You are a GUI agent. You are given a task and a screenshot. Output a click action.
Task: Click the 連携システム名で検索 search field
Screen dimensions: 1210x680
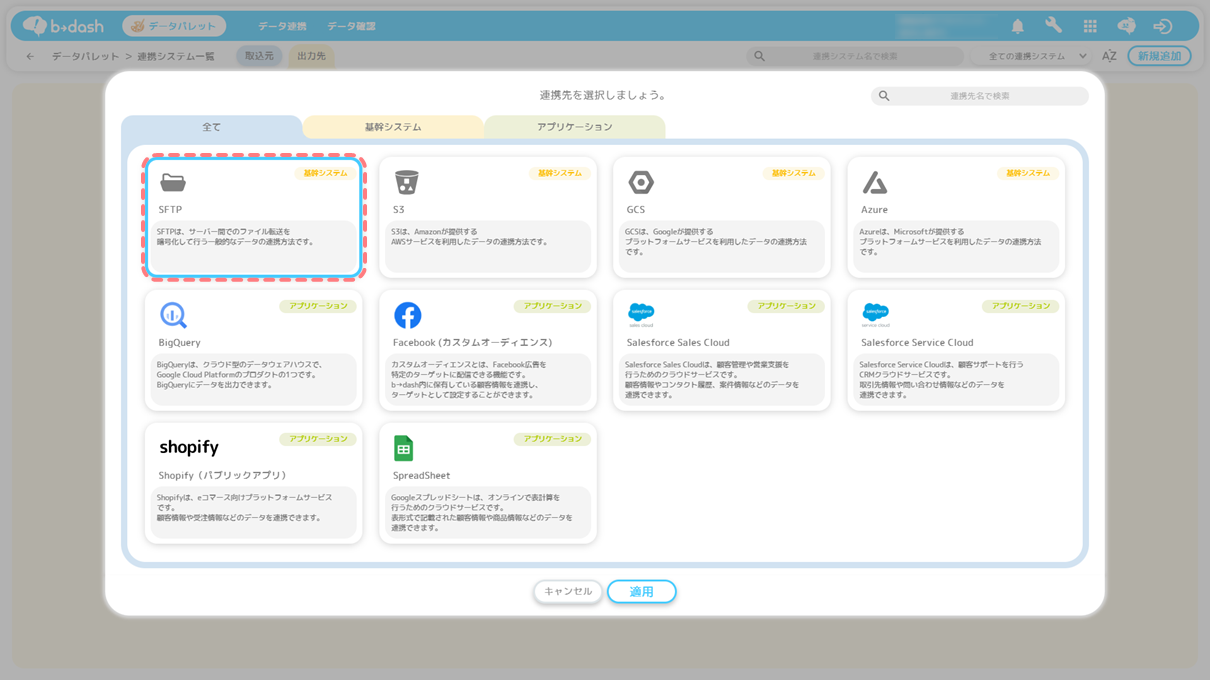tap(855, 56)
